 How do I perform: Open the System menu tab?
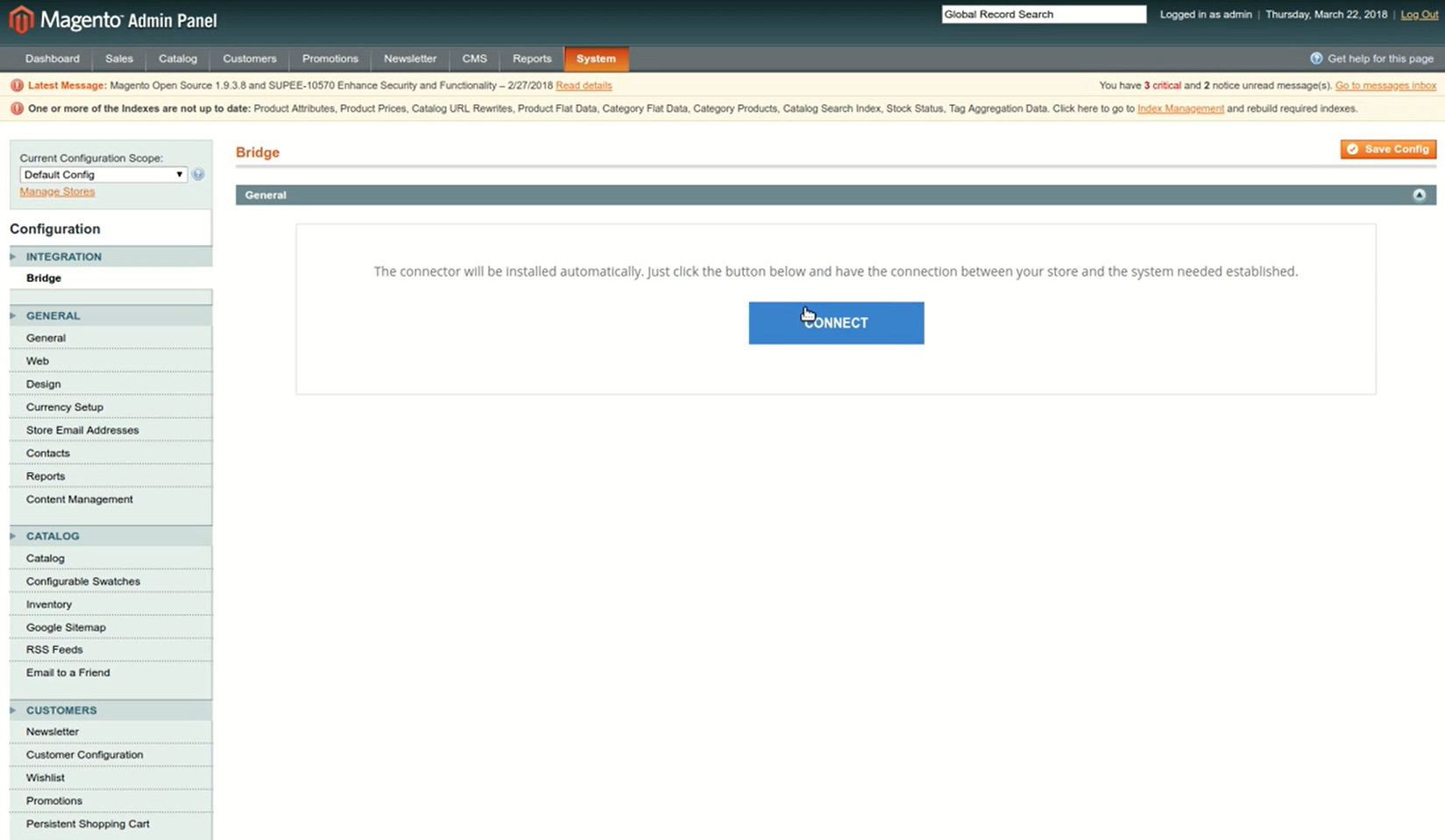click(596, 59)
